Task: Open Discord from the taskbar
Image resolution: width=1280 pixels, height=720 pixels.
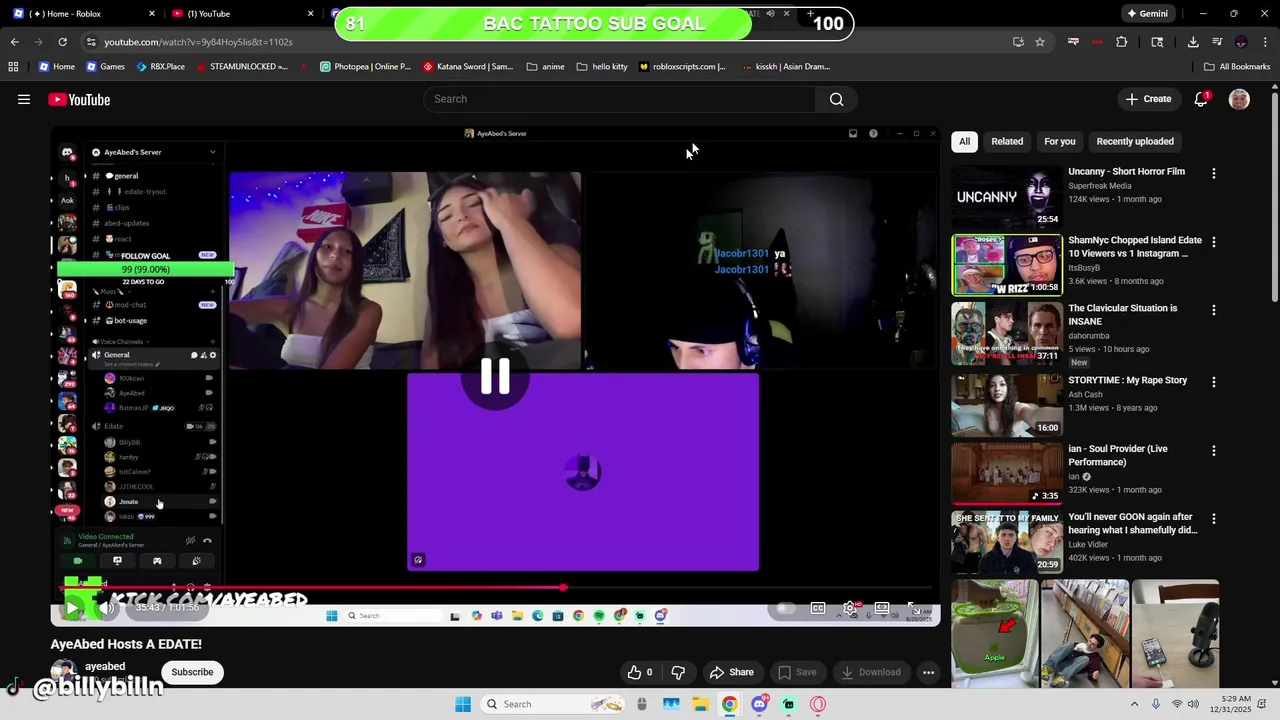Action: 759,704
